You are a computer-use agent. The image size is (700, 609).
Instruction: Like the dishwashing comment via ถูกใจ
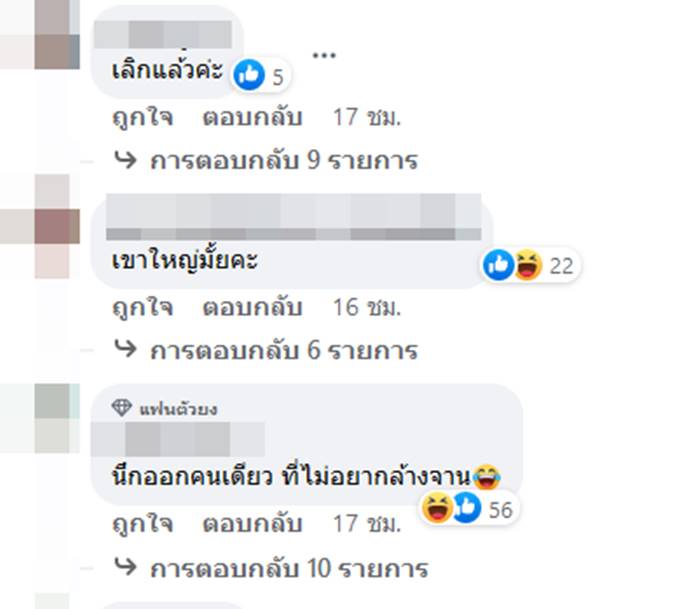[x=142, y=524]
